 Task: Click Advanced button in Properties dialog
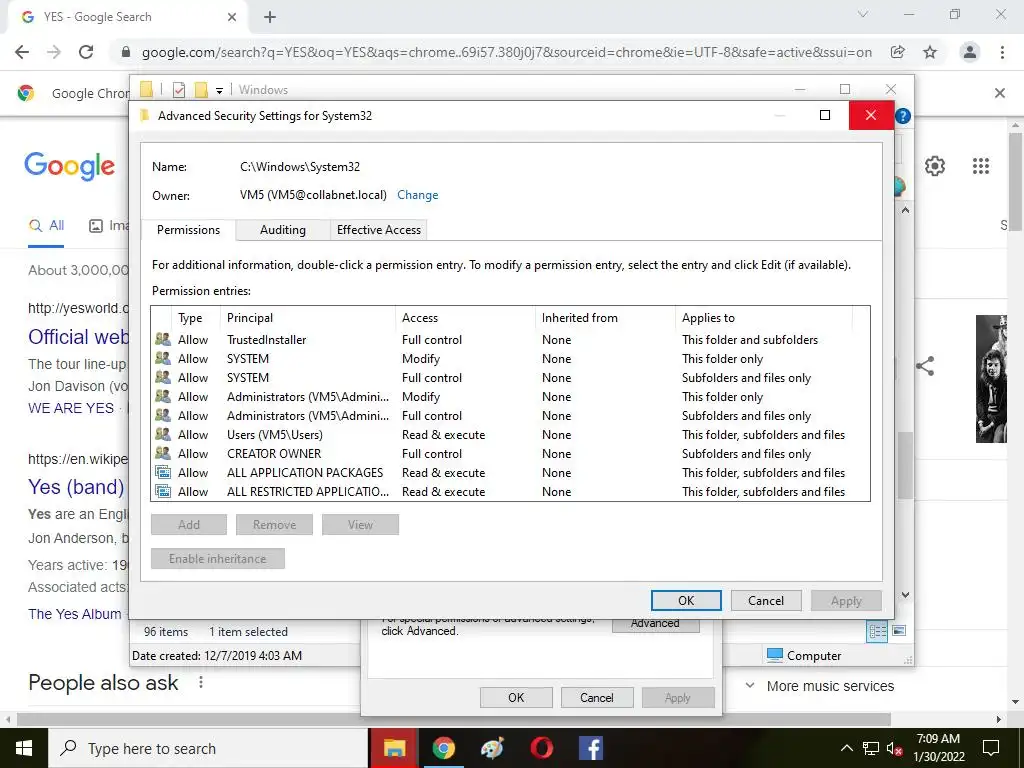coord(655,624)
